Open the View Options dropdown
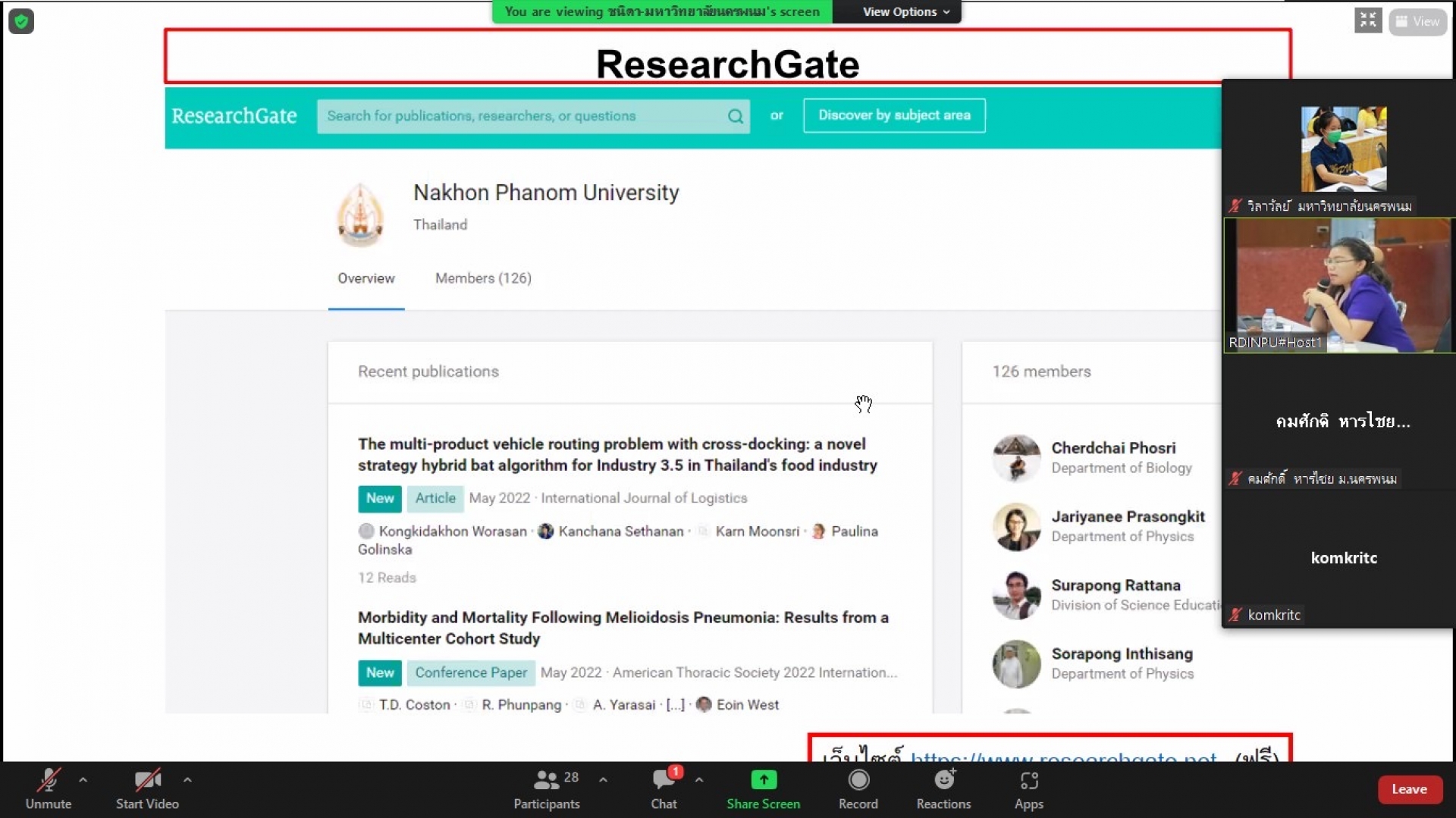 pos(905,11)
